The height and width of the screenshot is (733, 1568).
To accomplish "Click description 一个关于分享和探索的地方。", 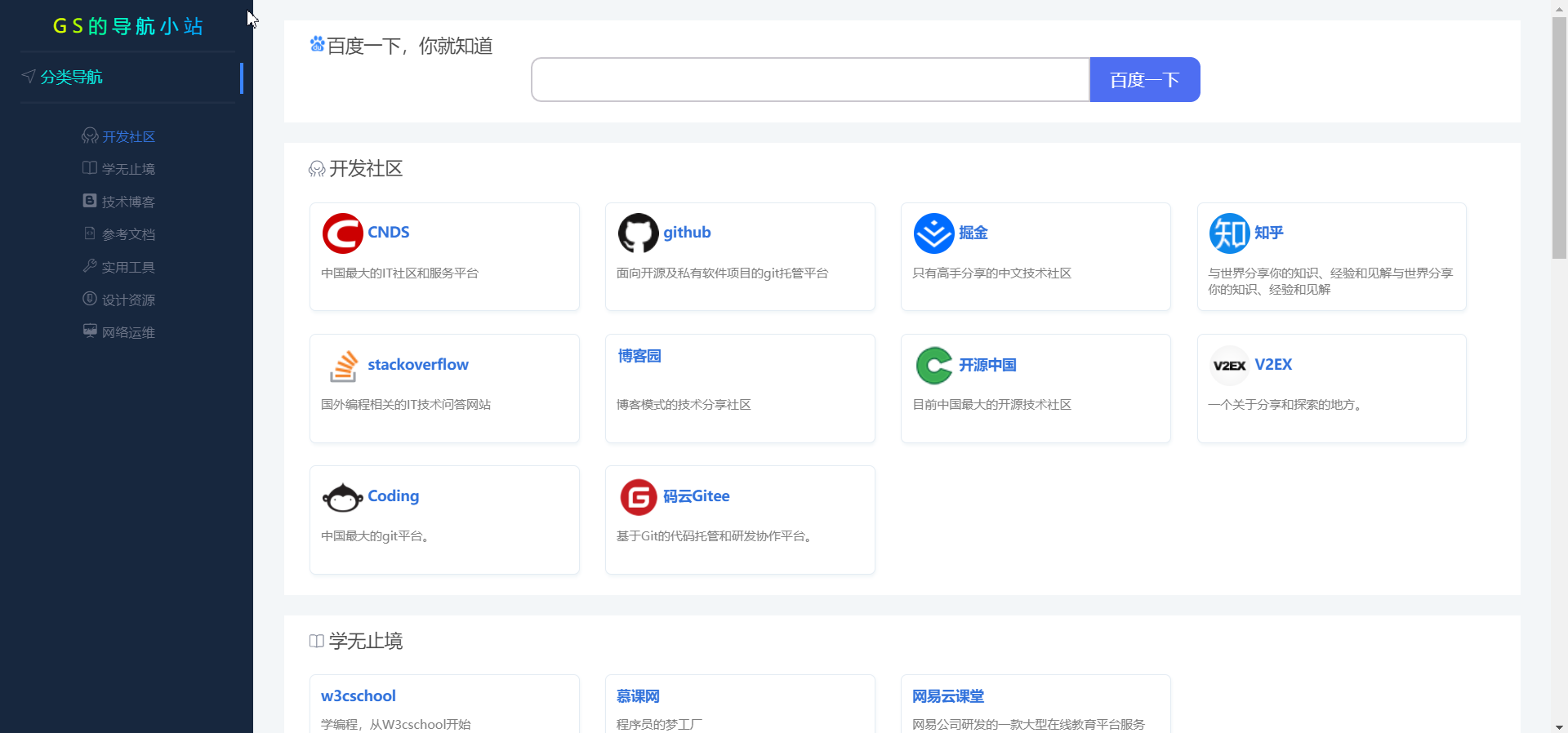I will coord(1285,405).
